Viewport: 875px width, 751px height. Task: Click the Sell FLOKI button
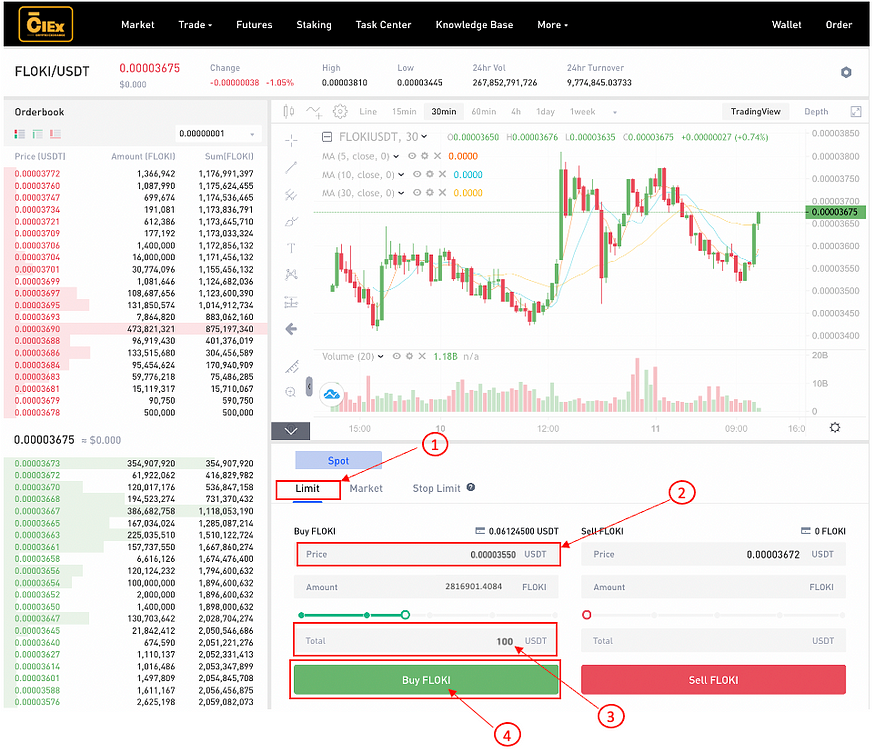[x=713, y=680]
